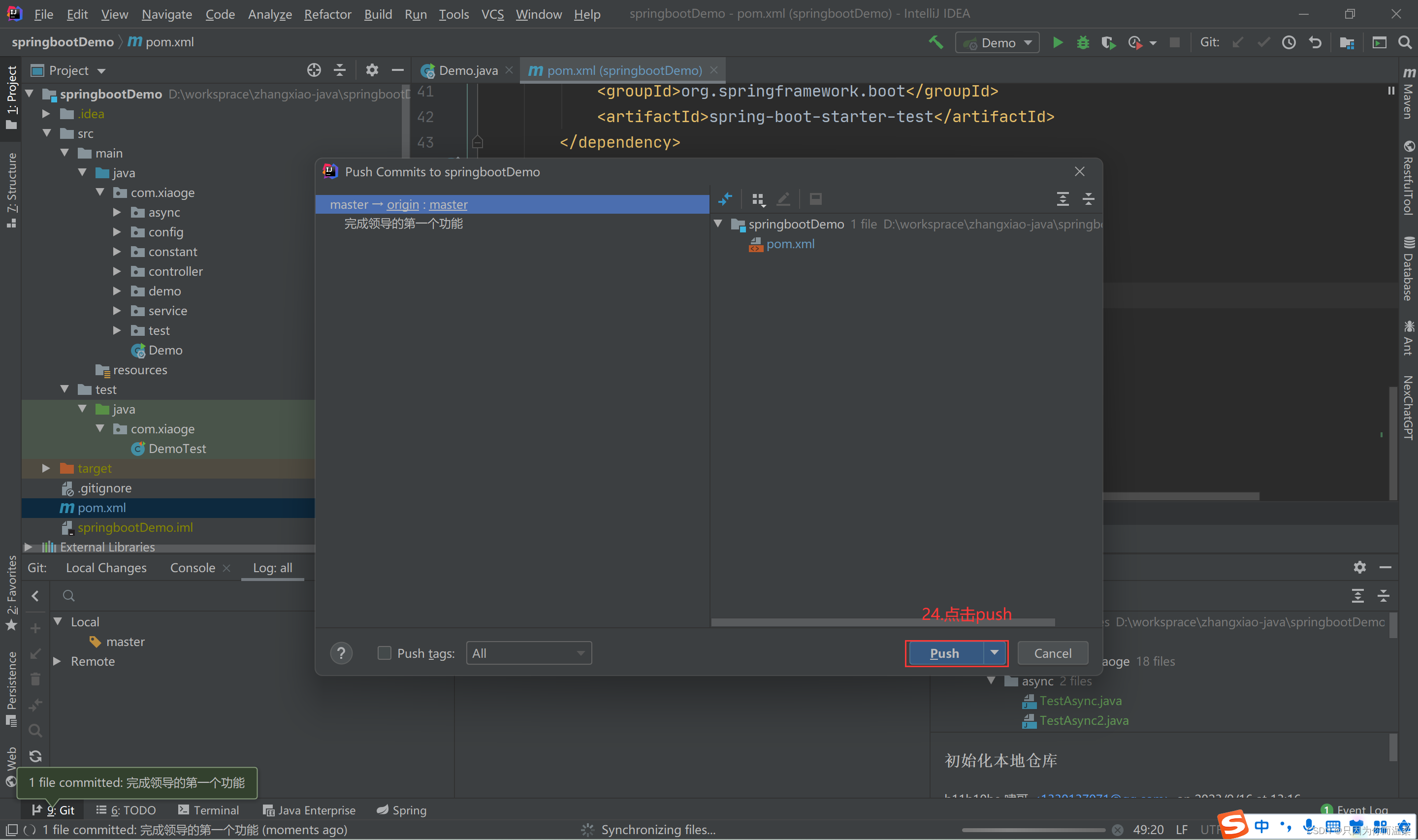The image size is (1418, 840).
Task: Collapse the Local branches node
Action: tap(58, 621)
